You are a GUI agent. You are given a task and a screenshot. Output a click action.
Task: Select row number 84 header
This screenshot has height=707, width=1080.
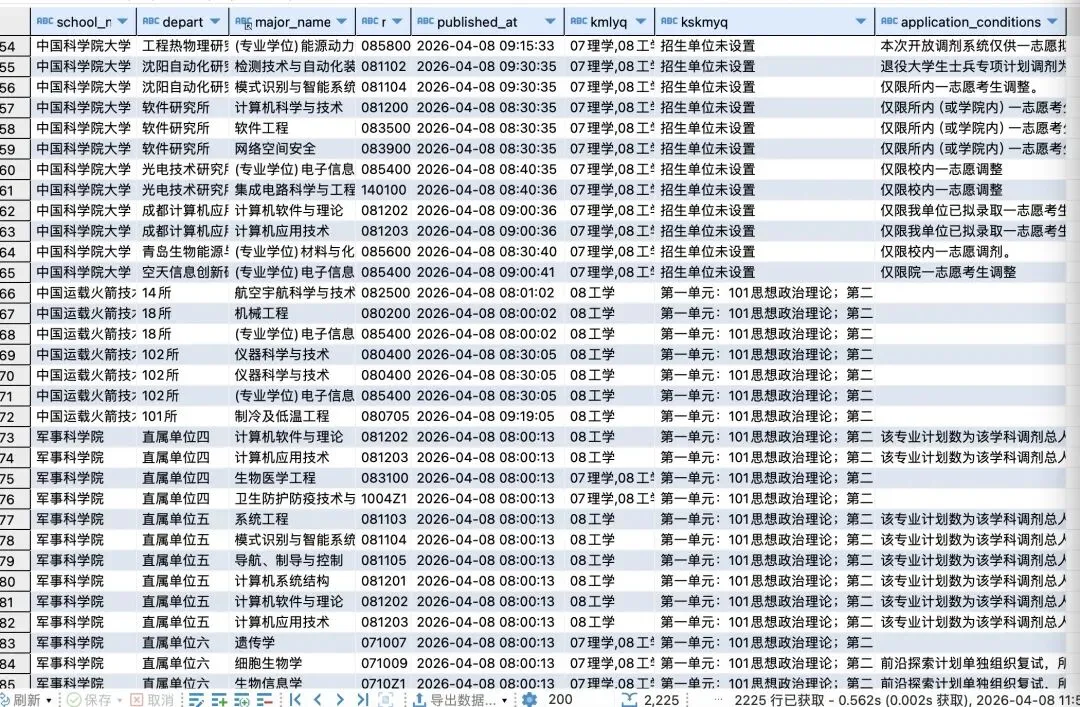(14, 664)
